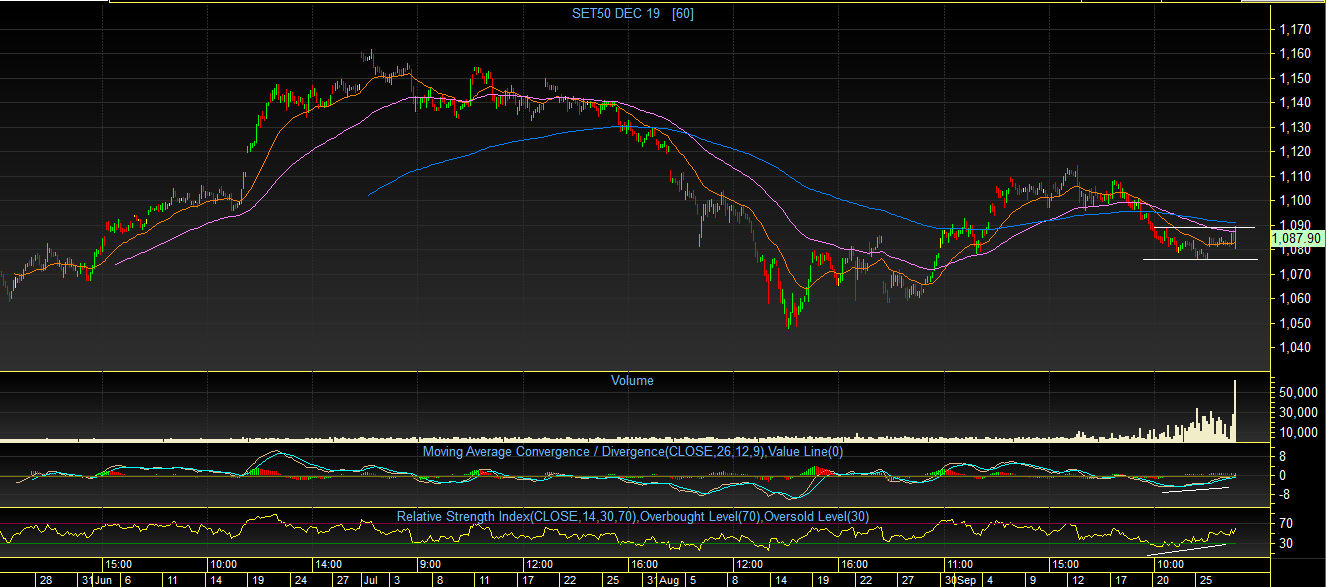Select the Moving Average Convergence / Divergence indicator title
Image resolution: width=1326 pixels, height=587 pixels.
[x=633, y=451]
